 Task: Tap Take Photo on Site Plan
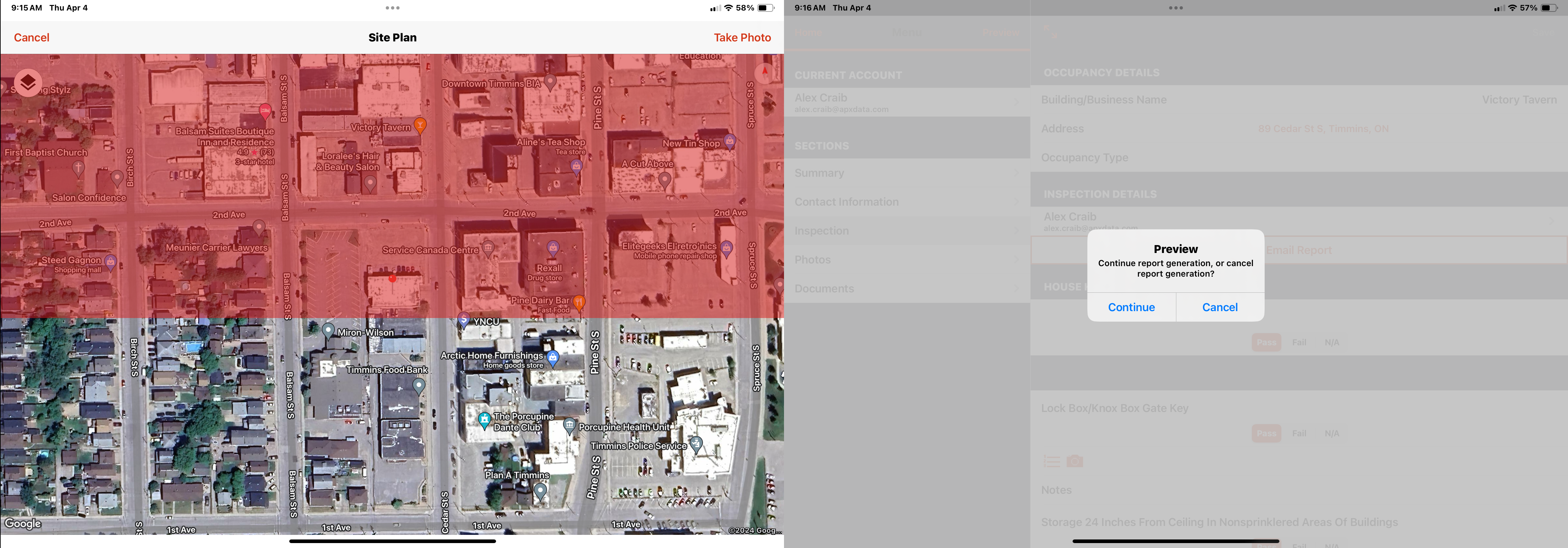pyautogui.click(x=742, y=37)
